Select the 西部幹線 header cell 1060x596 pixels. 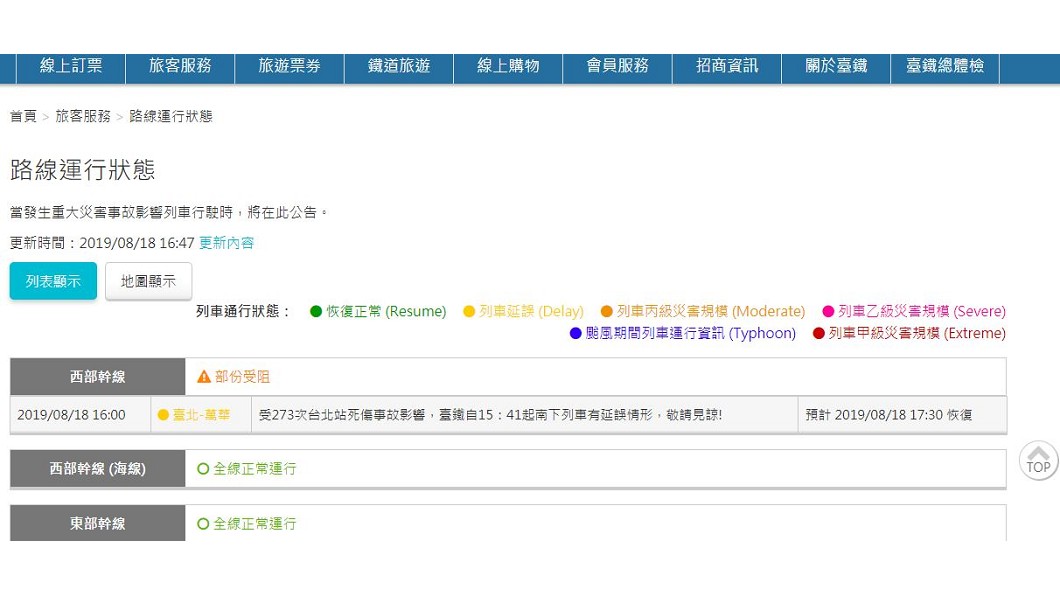click(97, 376)
